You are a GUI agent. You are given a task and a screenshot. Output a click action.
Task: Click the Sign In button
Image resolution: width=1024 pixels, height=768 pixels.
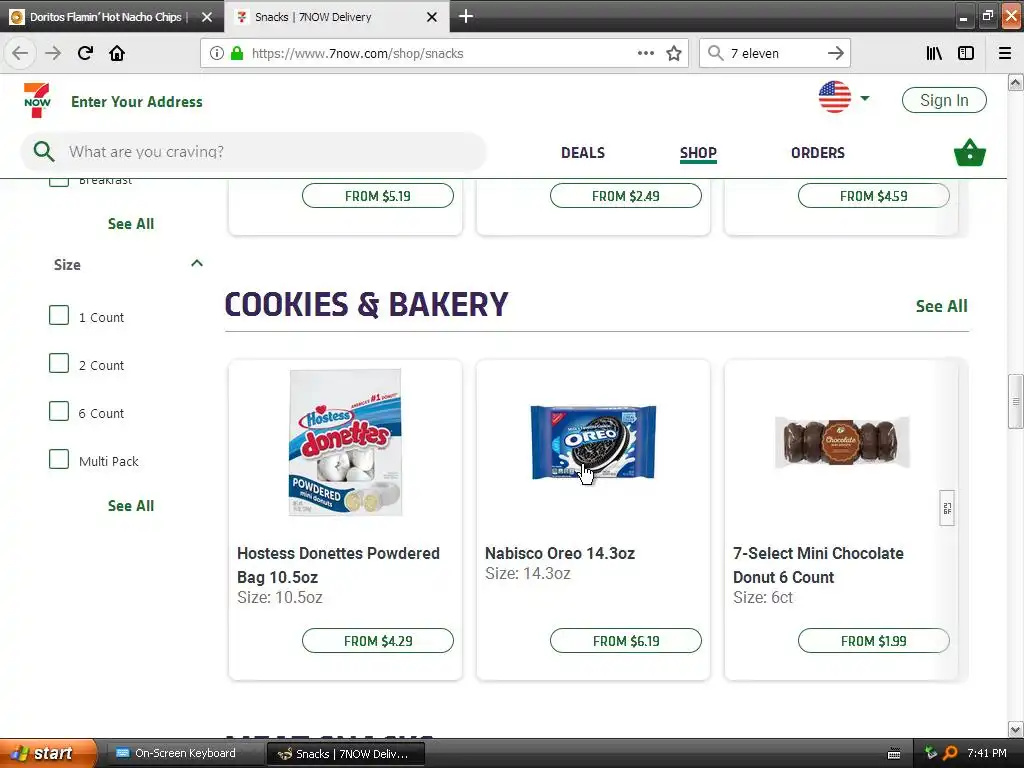(x=944, y=100)
